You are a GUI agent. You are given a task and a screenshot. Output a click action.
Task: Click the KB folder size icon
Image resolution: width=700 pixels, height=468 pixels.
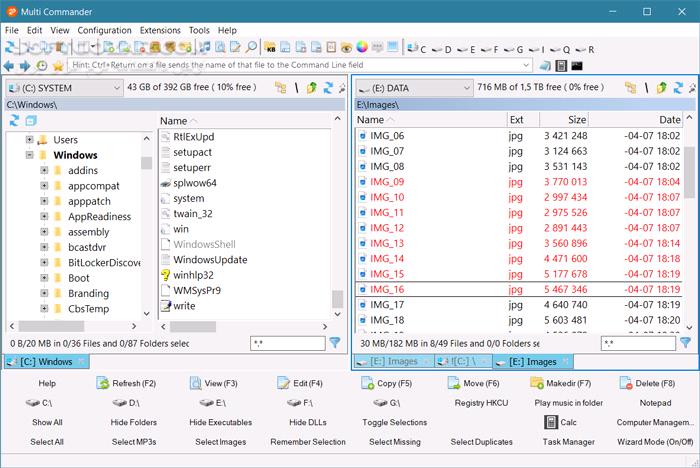tap(270, 47)
